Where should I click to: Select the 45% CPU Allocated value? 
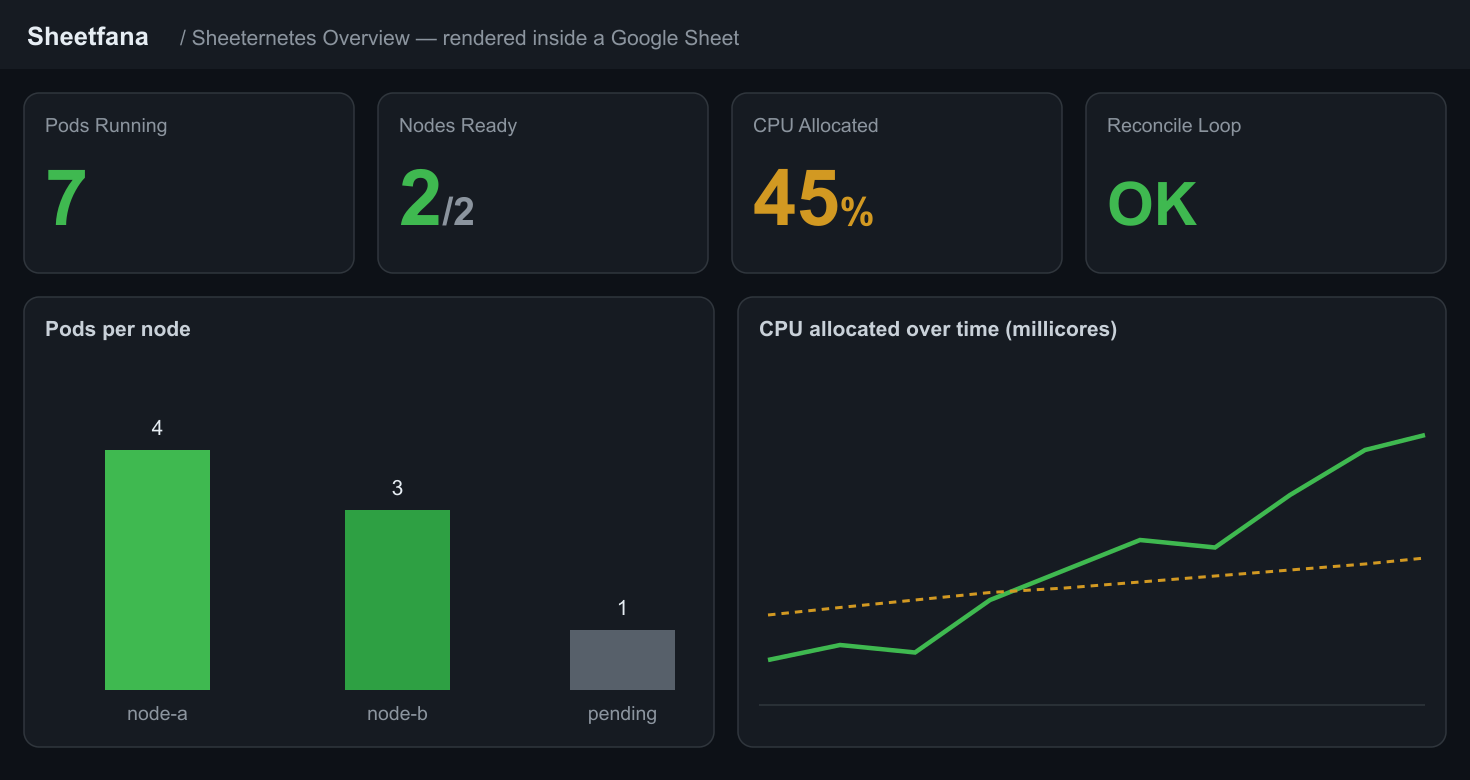(813, 199)
